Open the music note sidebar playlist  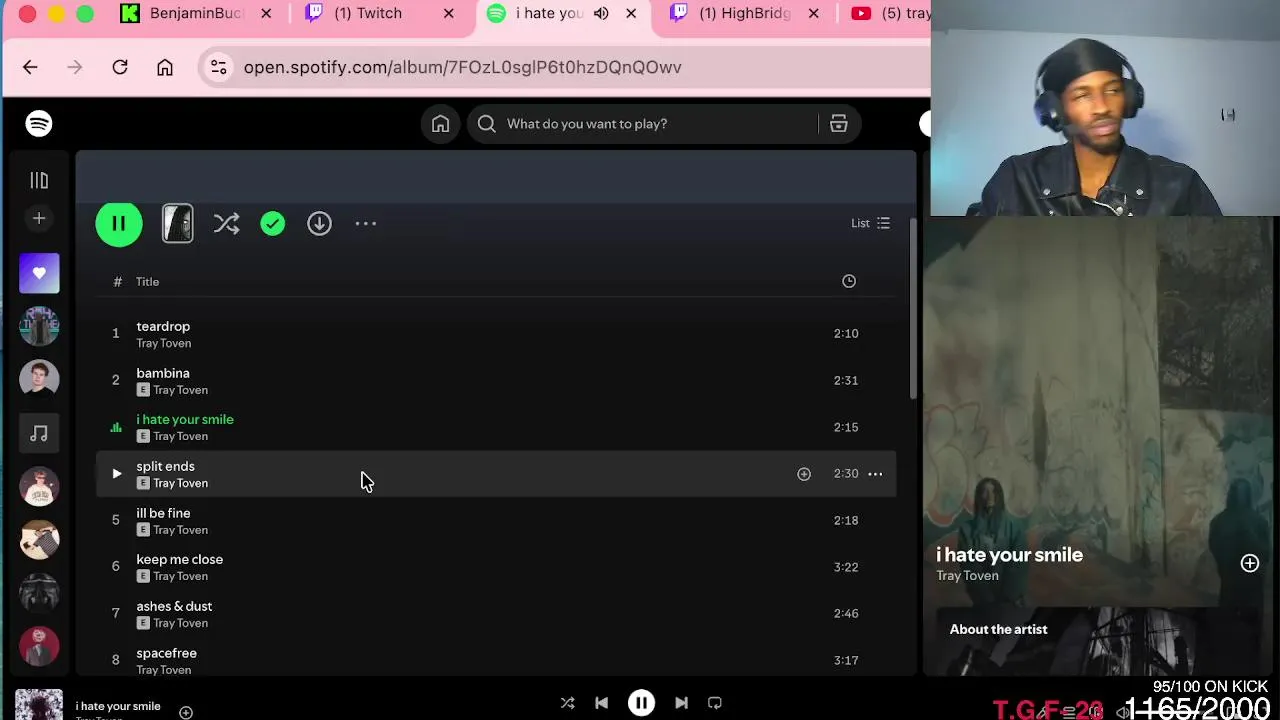click(x=39, y=433)
